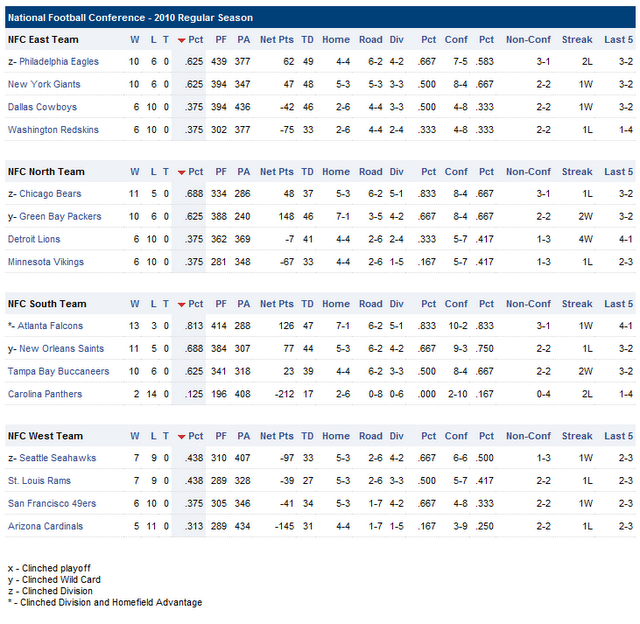This screenshot has height=624, width=640.
Task: Click the red sort arrow in NFC East header
Action: [x=181, y=40]
